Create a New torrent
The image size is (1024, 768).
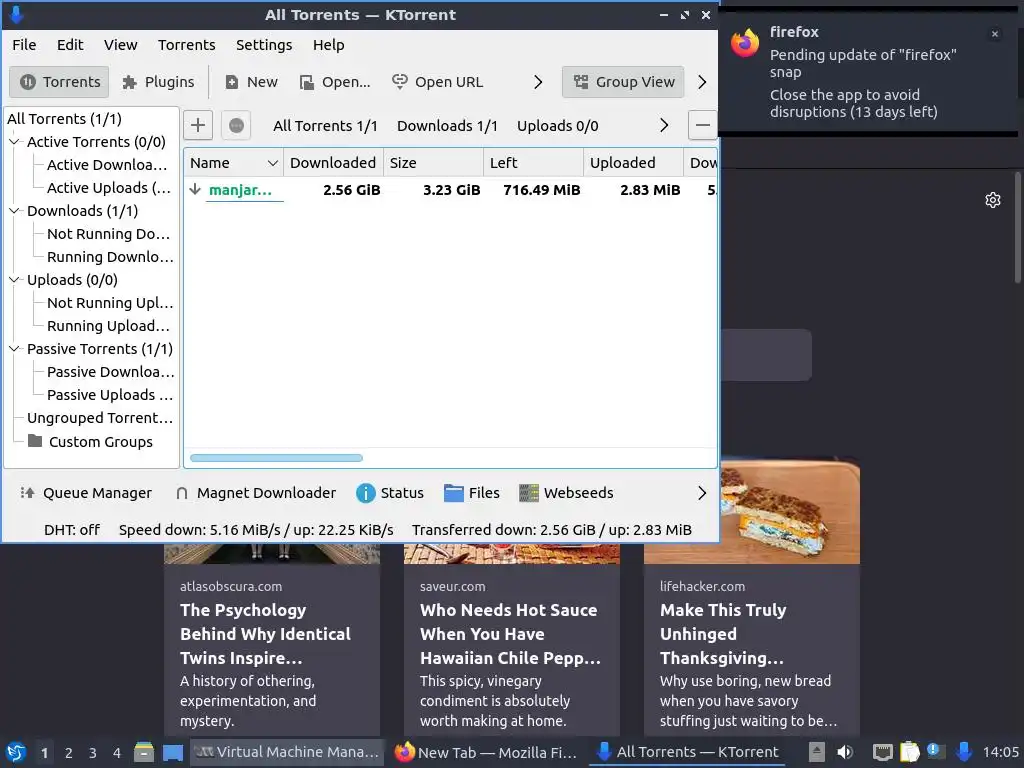(x=251, y=82)
